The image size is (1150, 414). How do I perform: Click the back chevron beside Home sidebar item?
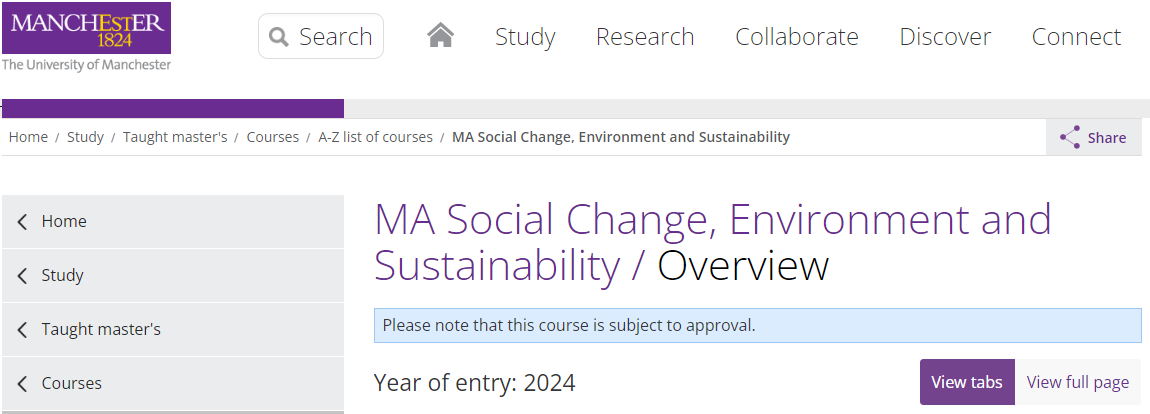click(x=23, y=222)
